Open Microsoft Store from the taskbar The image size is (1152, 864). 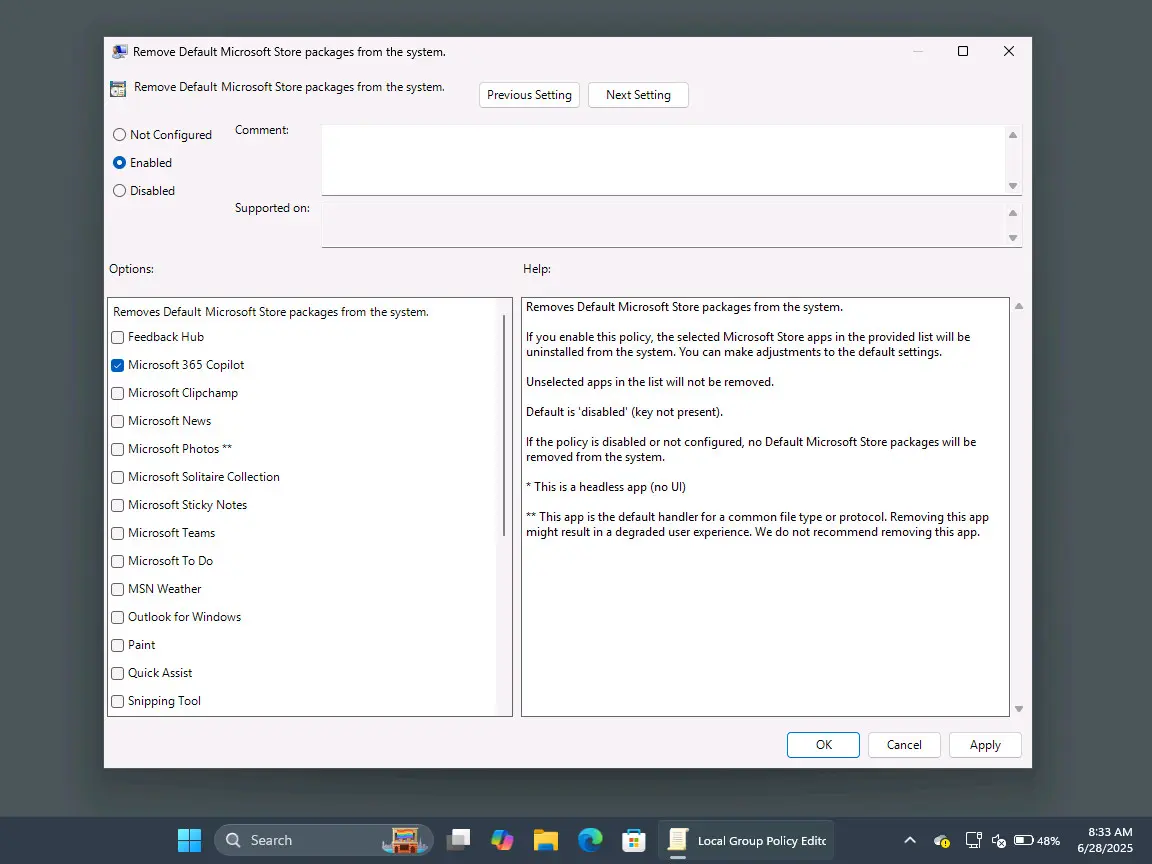[633, 840]
